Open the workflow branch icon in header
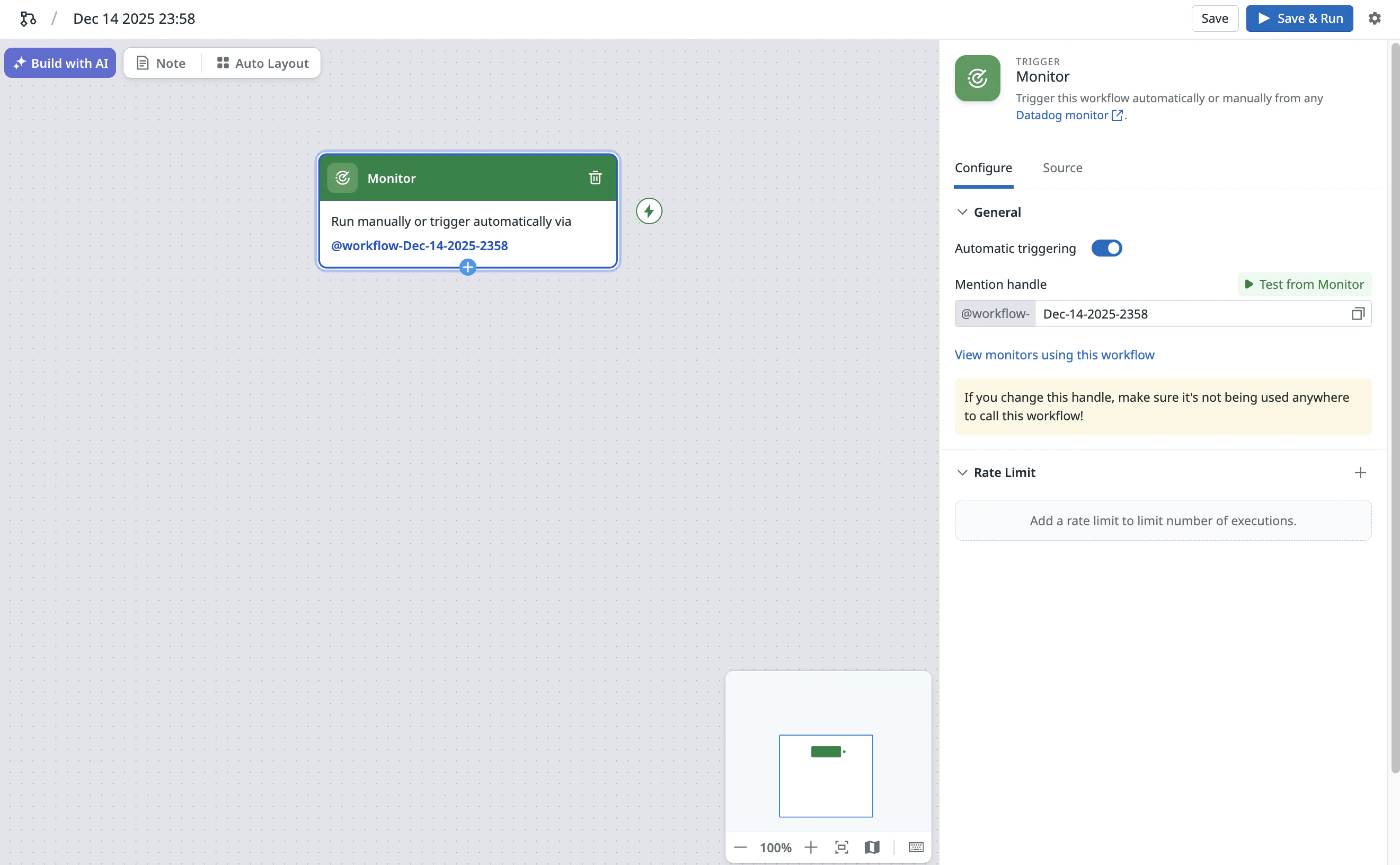This screenshot has height=865, width=1400. pyautogui.click(x=28, y=19)
